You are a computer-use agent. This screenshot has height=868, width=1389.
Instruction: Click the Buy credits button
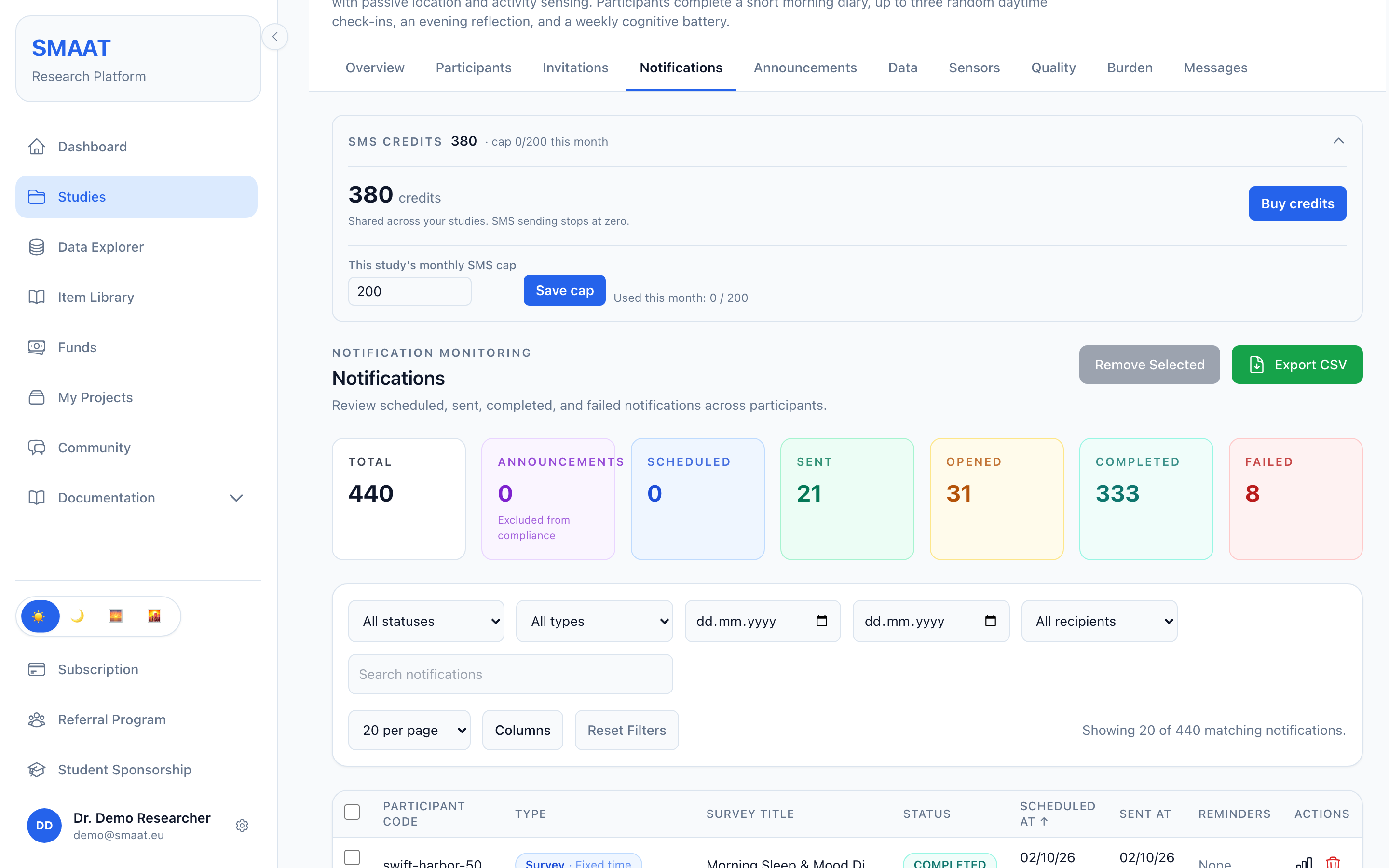pos(1297,203)
